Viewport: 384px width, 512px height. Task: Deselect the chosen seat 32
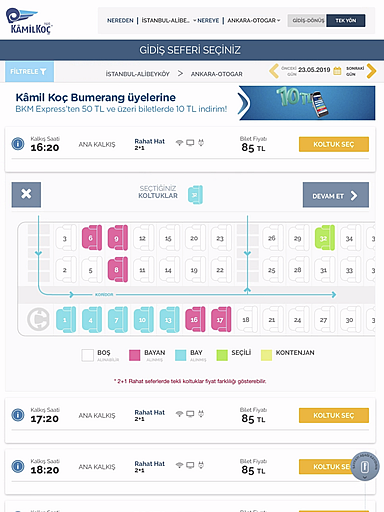[x=325, y=238]
